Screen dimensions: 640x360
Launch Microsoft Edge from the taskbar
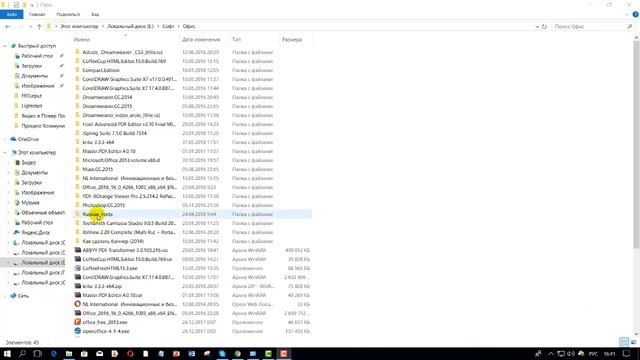click(x=53, y=353)
